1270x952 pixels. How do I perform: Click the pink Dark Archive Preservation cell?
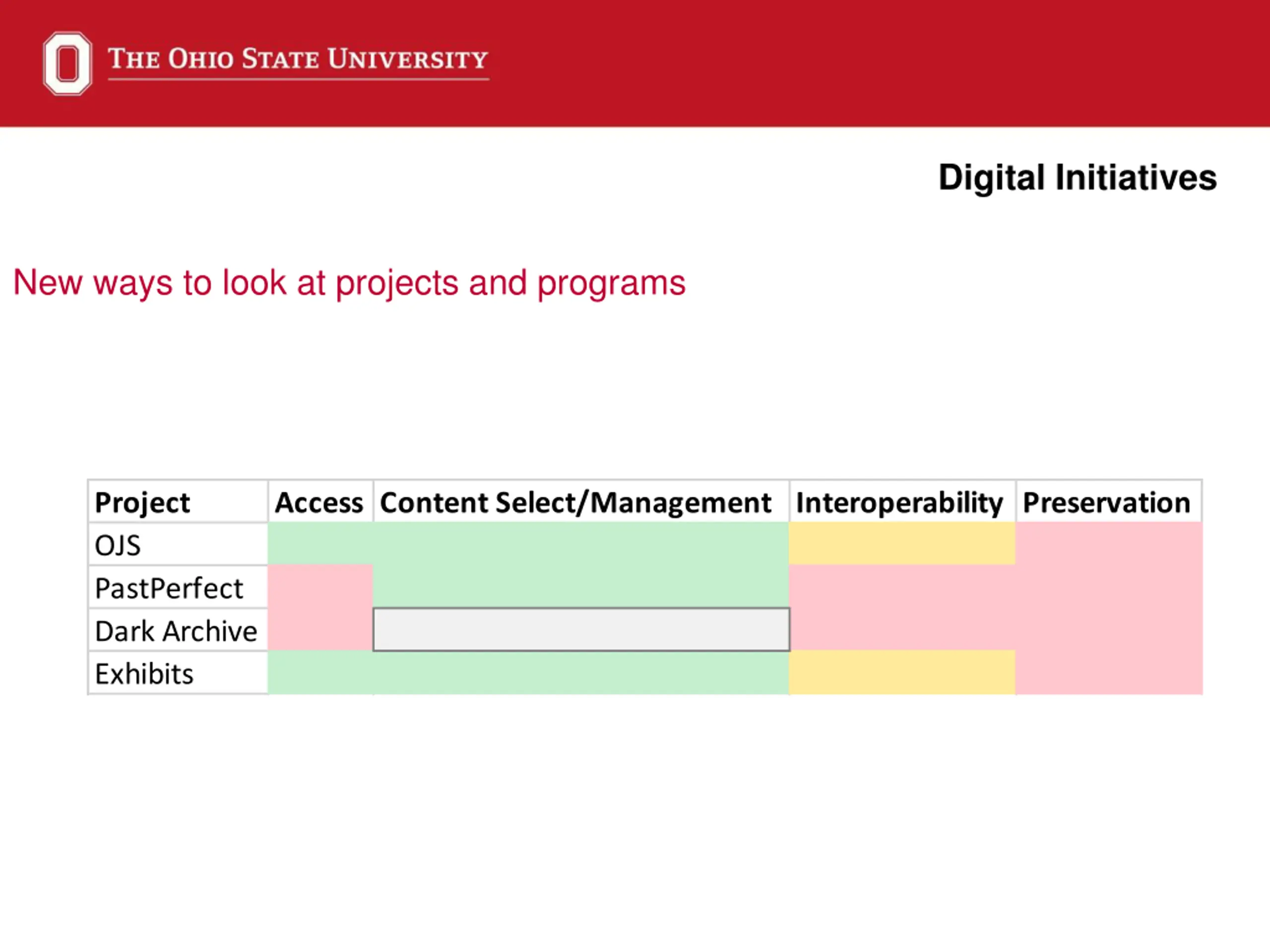click(1109, 630)
